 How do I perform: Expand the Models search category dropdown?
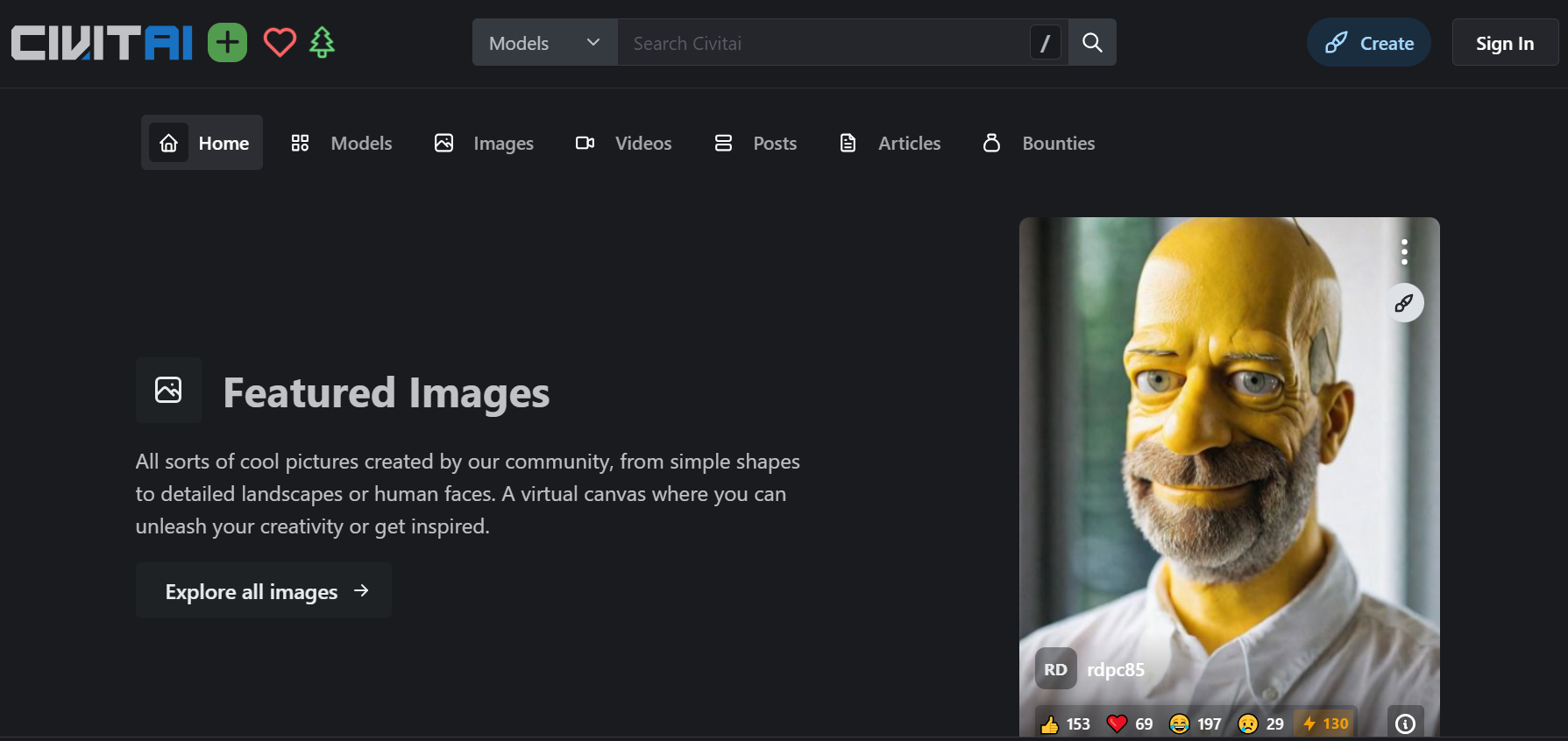pos(544,43)
